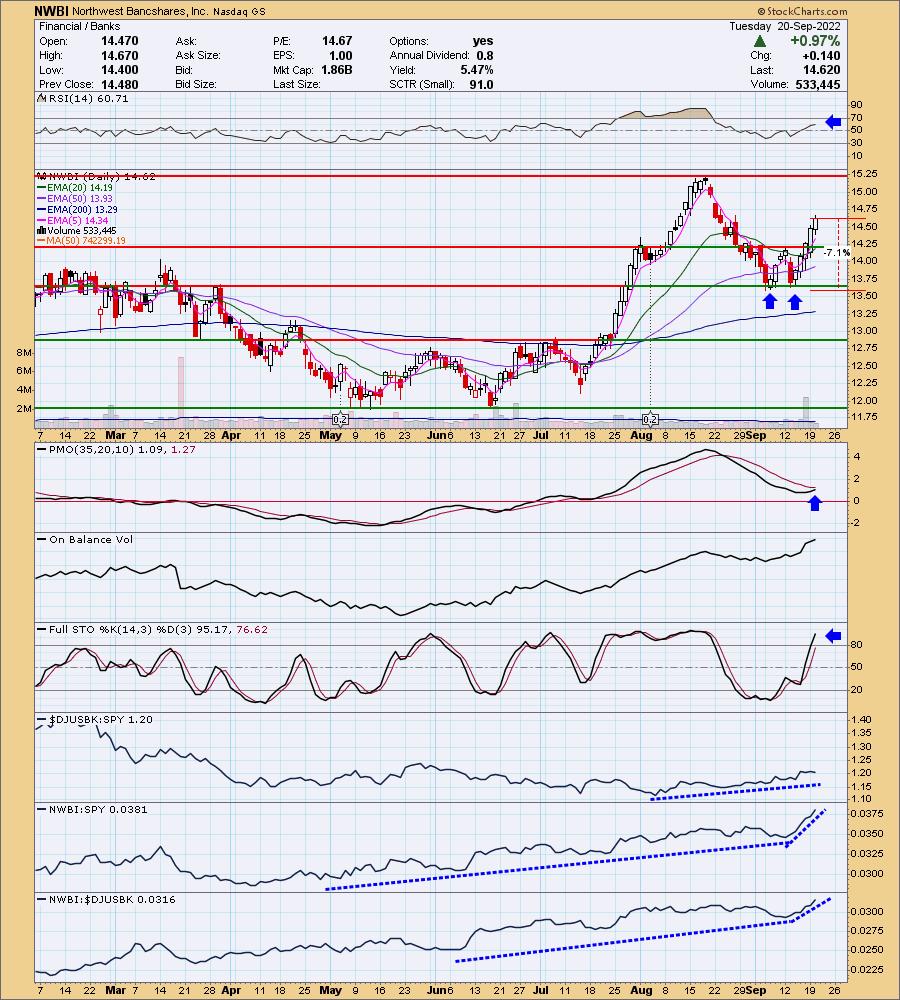Open the StockCharts.com copyright link
The height and width of the screenshot is (1000, 900).
(802, 11)
